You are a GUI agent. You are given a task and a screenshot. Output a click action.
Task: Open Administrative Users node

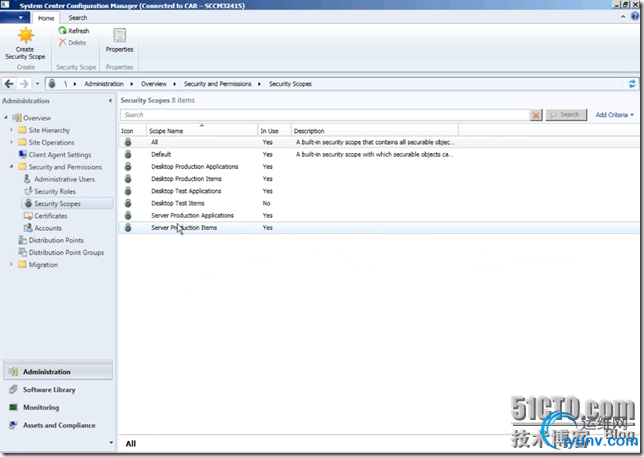coord(59,179)
